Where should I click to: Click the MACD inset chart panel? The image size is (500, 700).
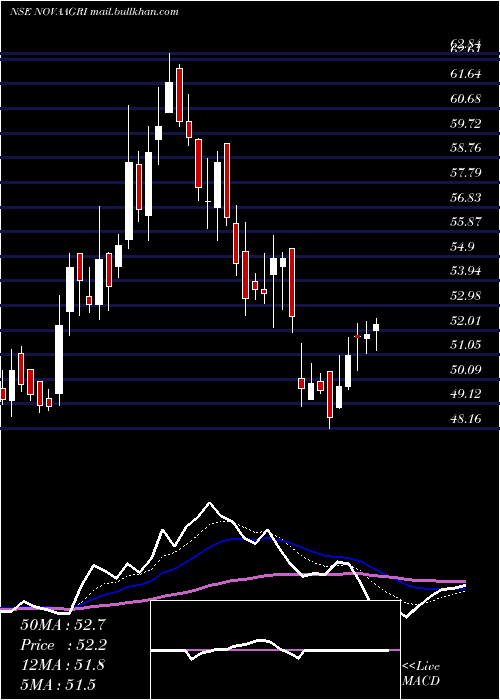pyautogui.click(x=275, y=650)
